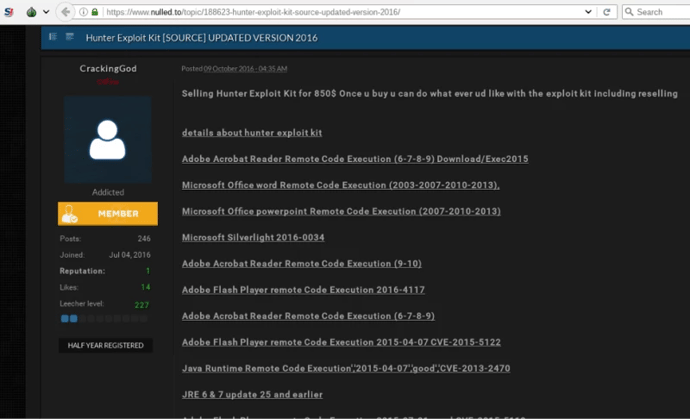Click the leecher level progress bar

tap(104, 318)
